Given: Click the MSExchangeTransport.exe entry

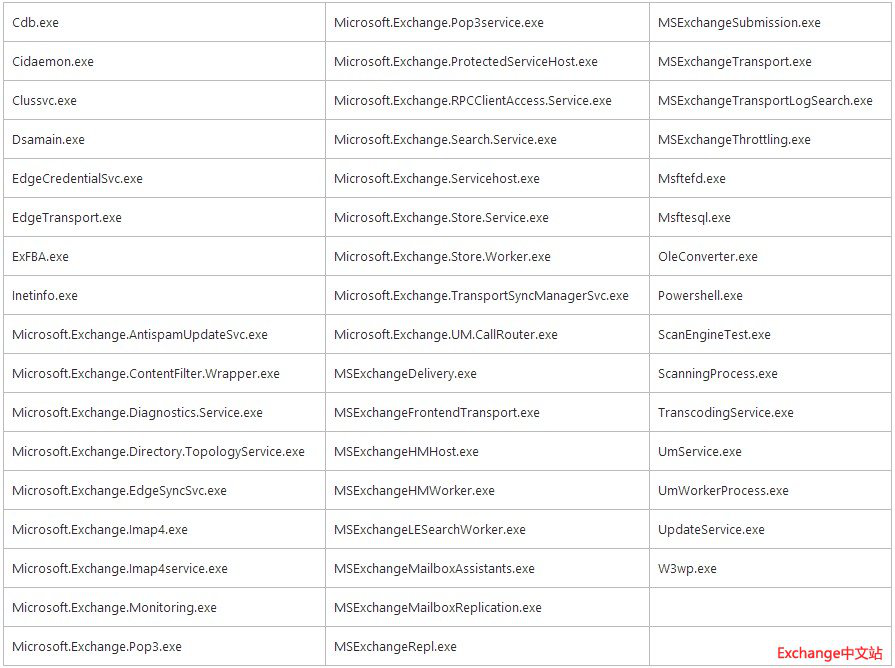Looking at the screenshot, I should pos(728,61).
